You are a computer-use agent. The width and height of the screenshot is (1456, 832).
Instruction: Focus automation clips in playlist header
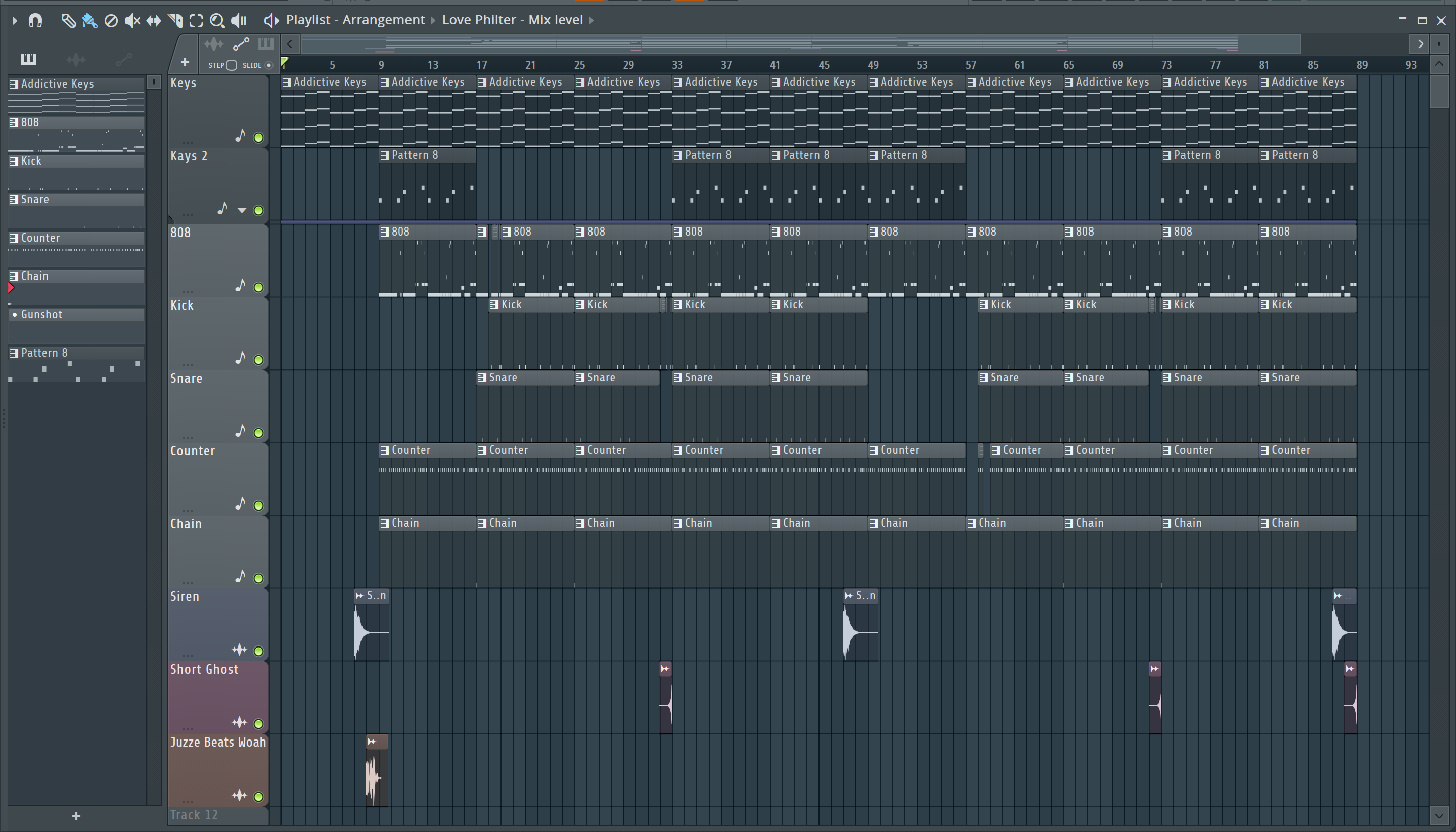point(241,44)
